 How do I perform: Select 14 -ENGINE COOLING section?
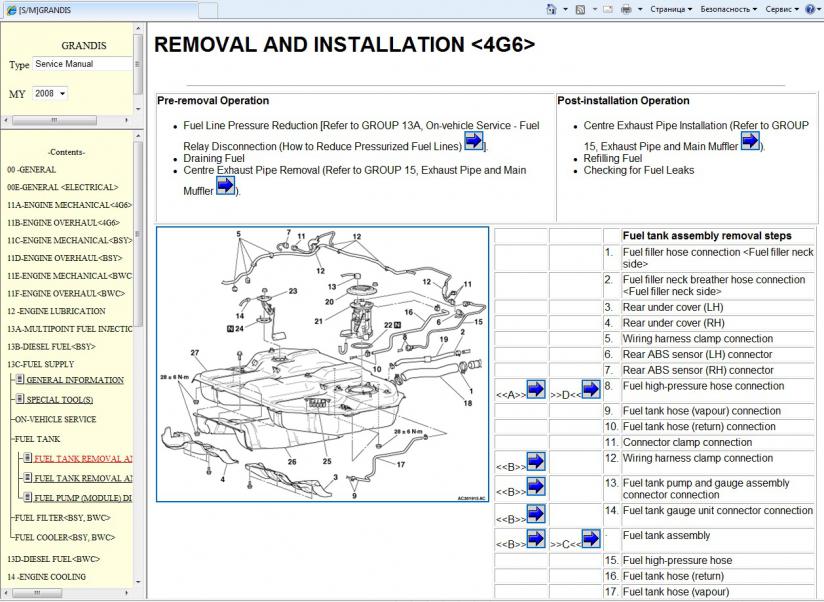46,576
